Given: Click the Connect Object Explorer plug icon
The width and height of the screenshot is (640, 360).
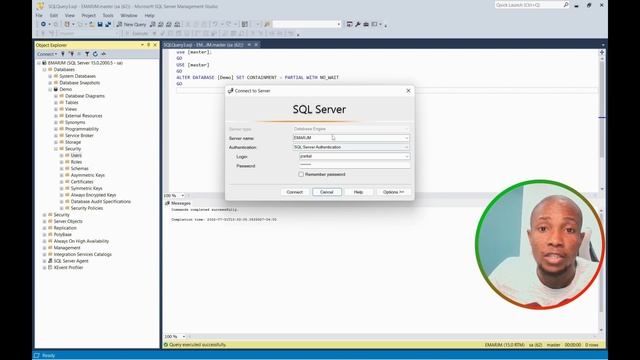Looking at the screenshot, I should [x=63, y=54].
